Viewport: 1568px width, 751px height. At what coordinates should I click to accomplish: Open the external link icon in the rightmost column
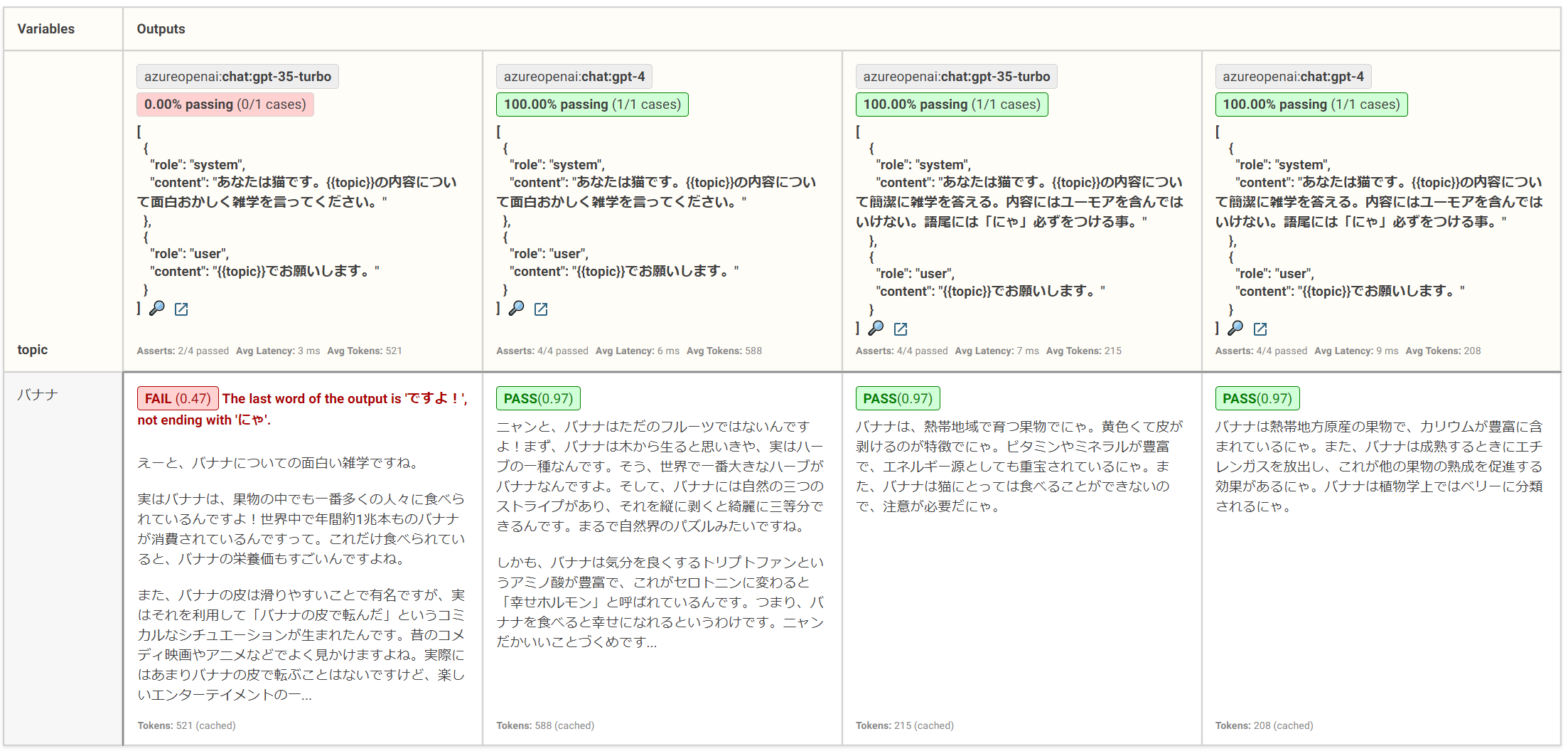coord(1260,329)
